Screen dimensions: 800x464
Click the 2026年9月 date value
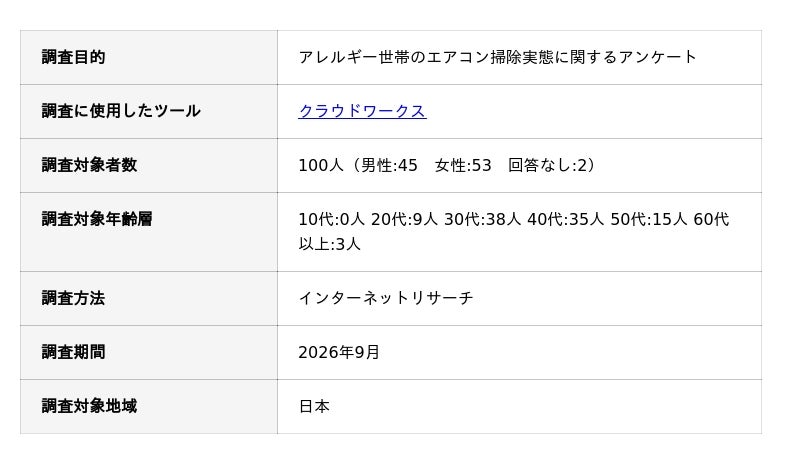pos(339,352)
